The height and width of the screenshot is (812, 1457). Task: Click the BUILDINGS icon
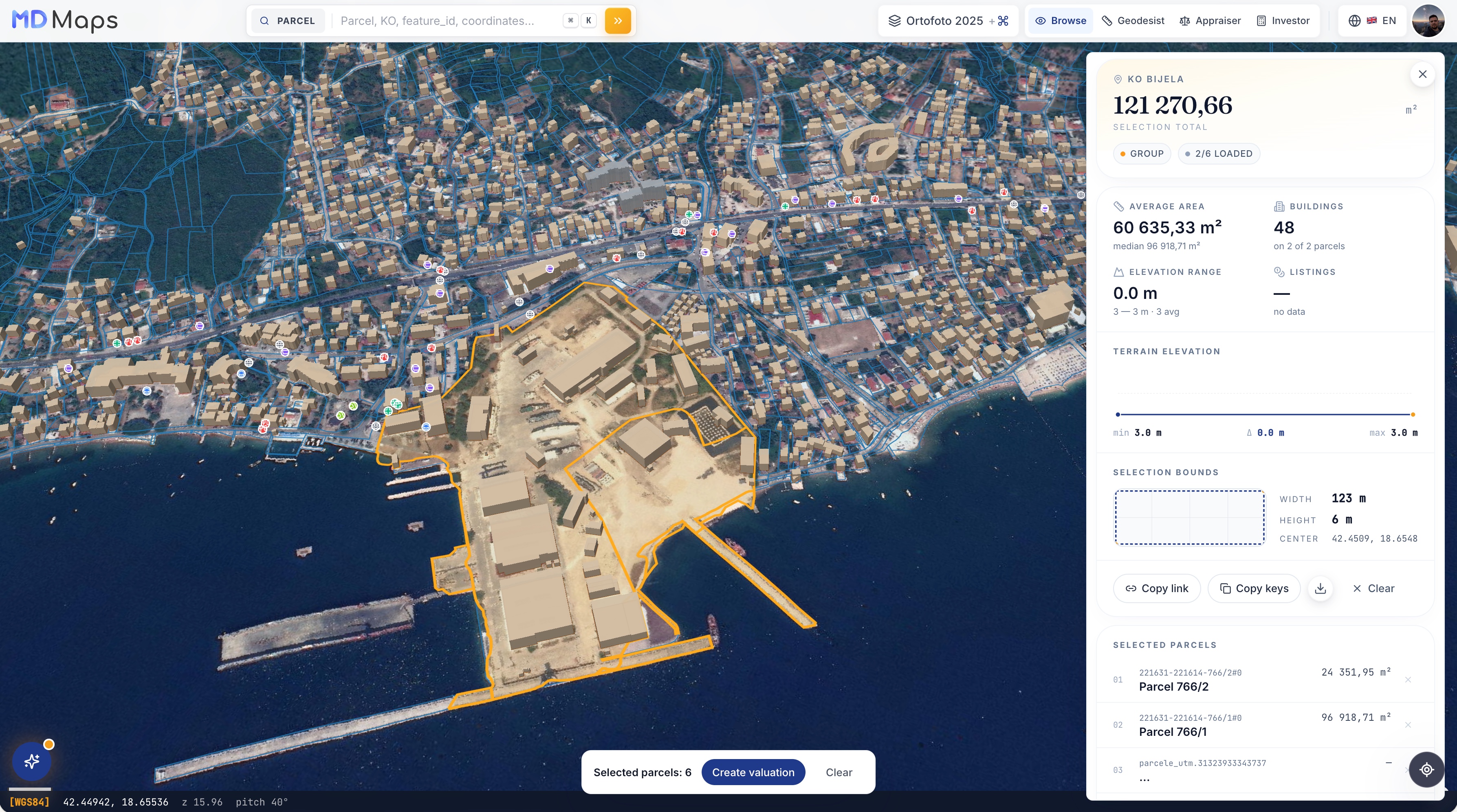(1279, 206)
